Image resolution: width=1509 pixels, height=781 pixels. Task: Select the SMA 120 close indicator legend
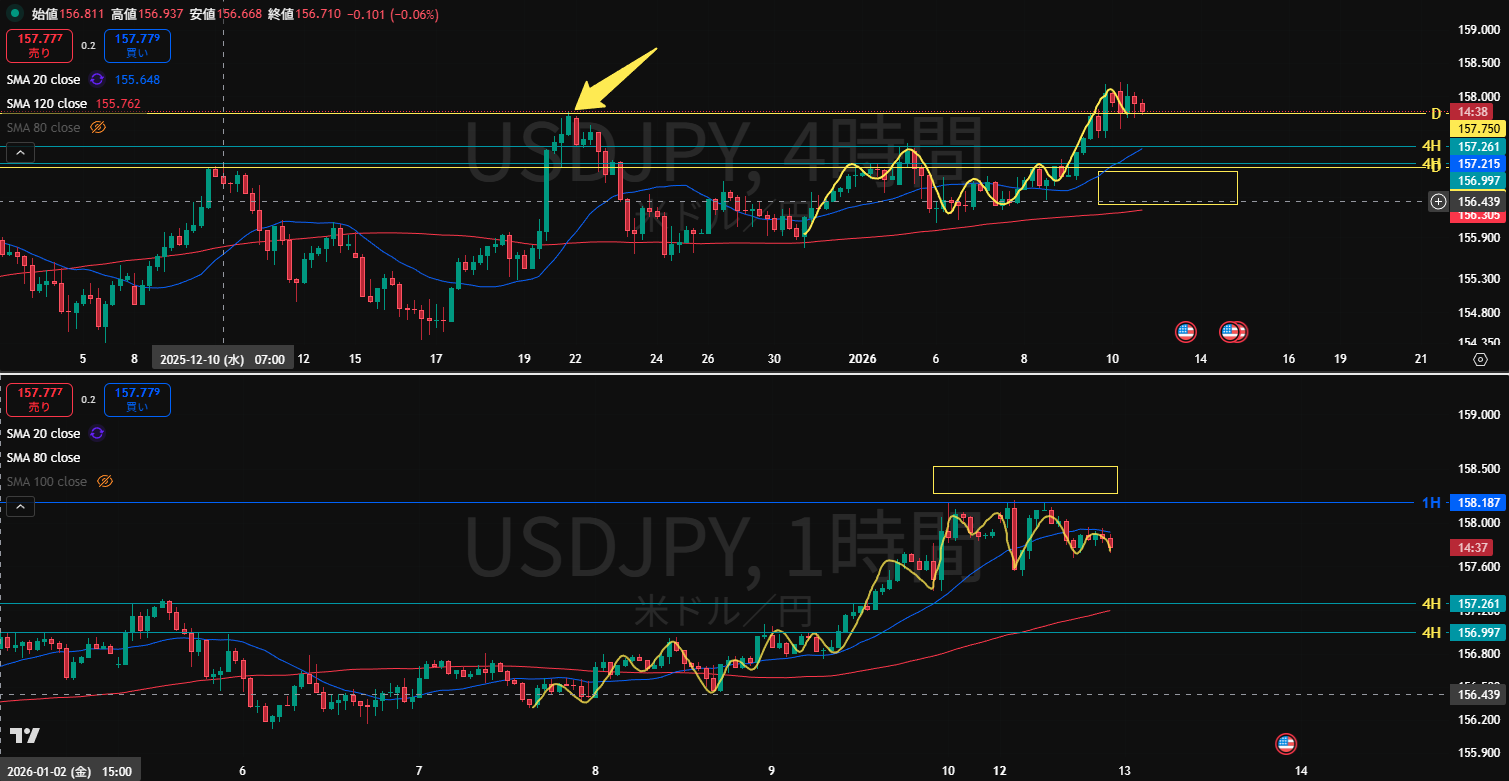(x=47, y=103)
